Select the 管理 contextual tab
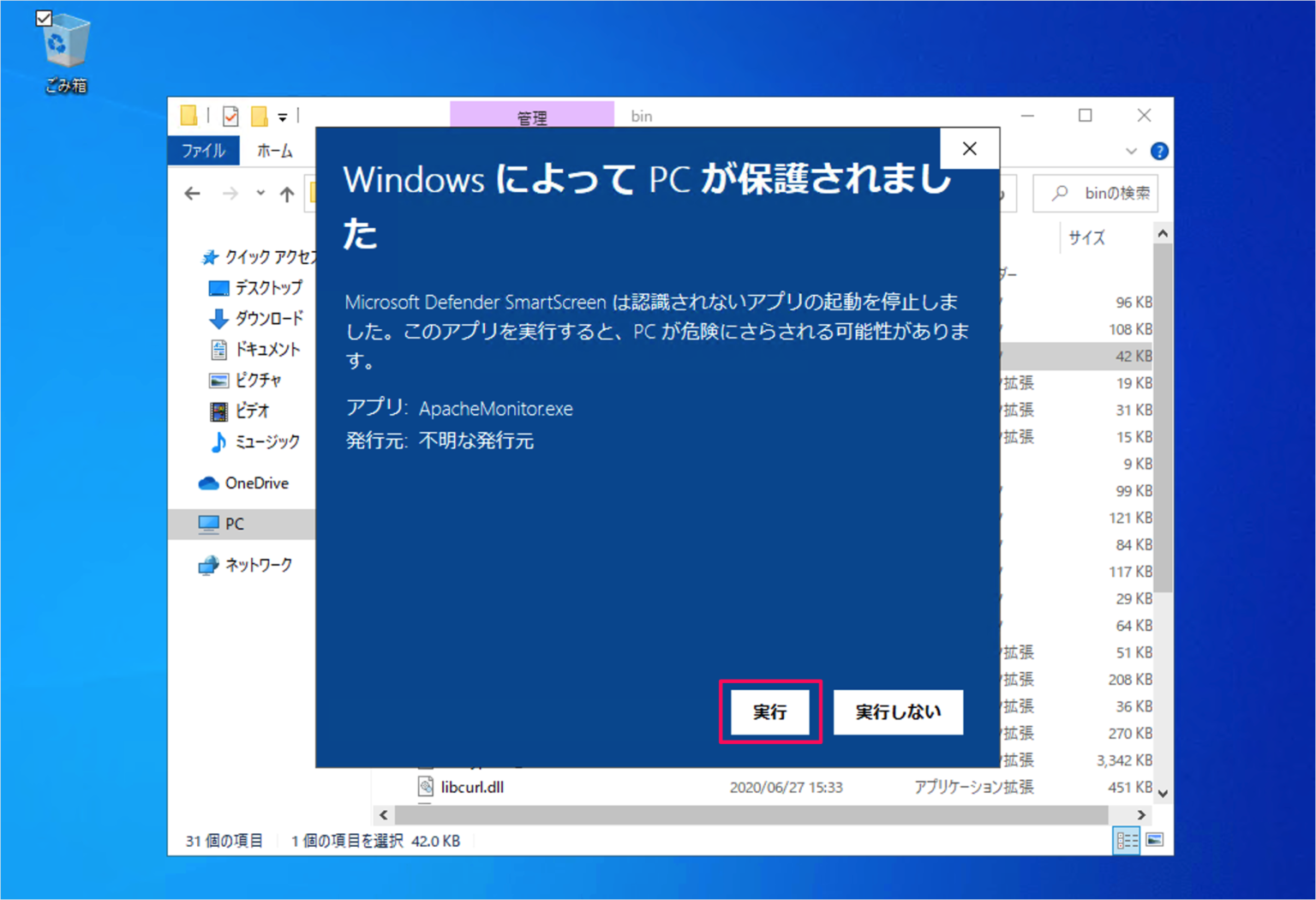The height and width of the screenshot is (900, 1316). (x=532, y=117)
